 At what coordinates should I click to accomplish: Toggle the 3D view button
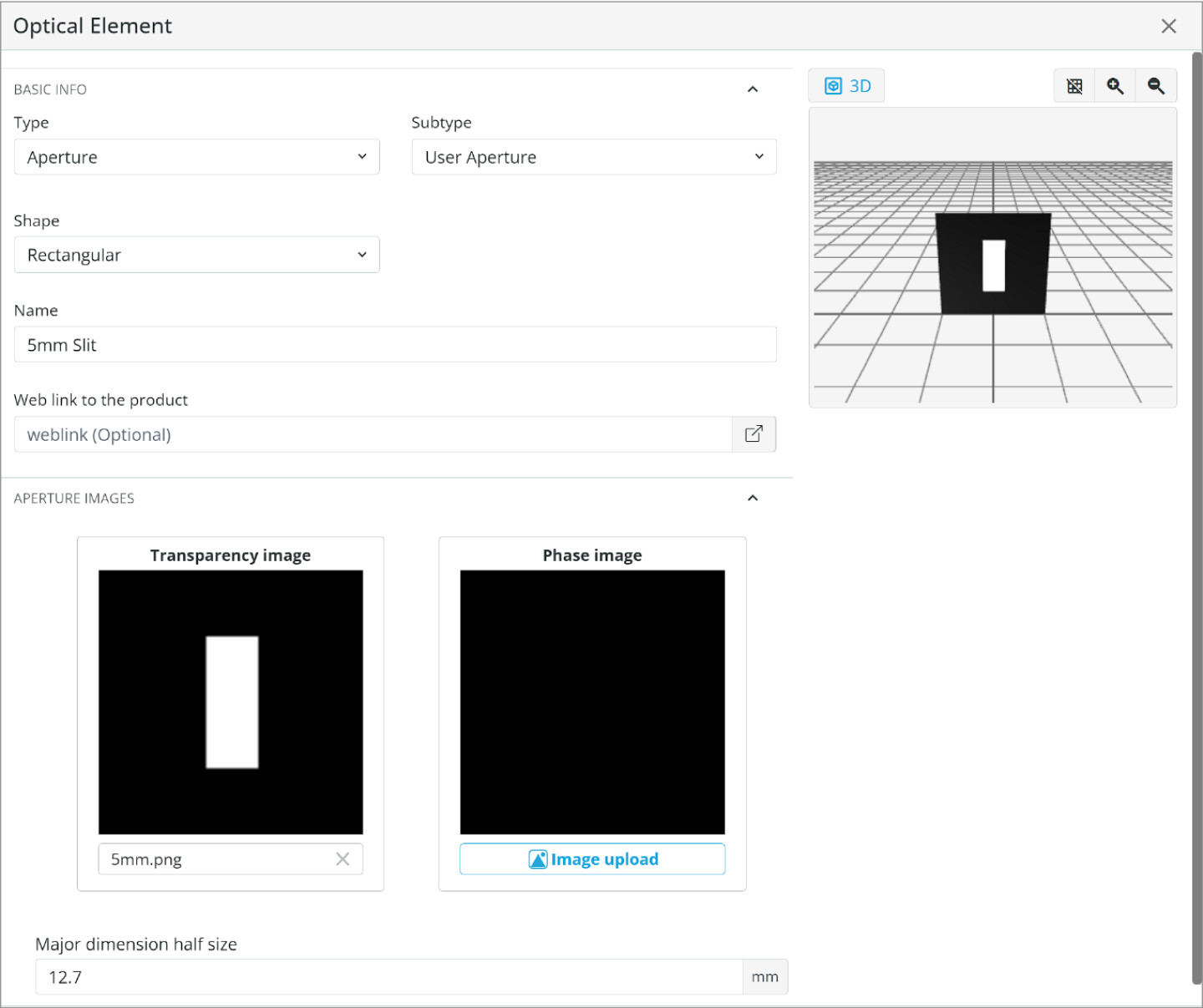(846, 86)
